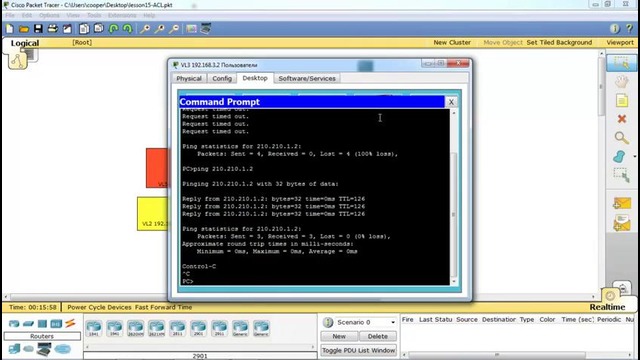640x360 pixels.
Task: Switch to the Config tab
Action: coord(222,78)
